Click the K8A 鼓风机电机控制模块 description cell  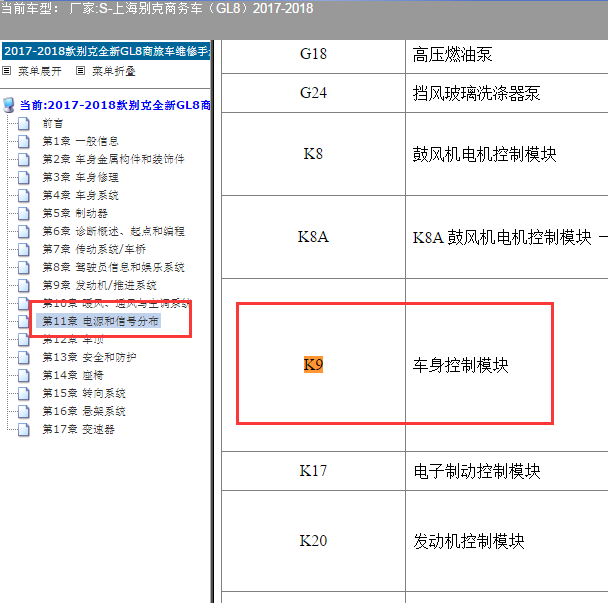coord(506,237)
